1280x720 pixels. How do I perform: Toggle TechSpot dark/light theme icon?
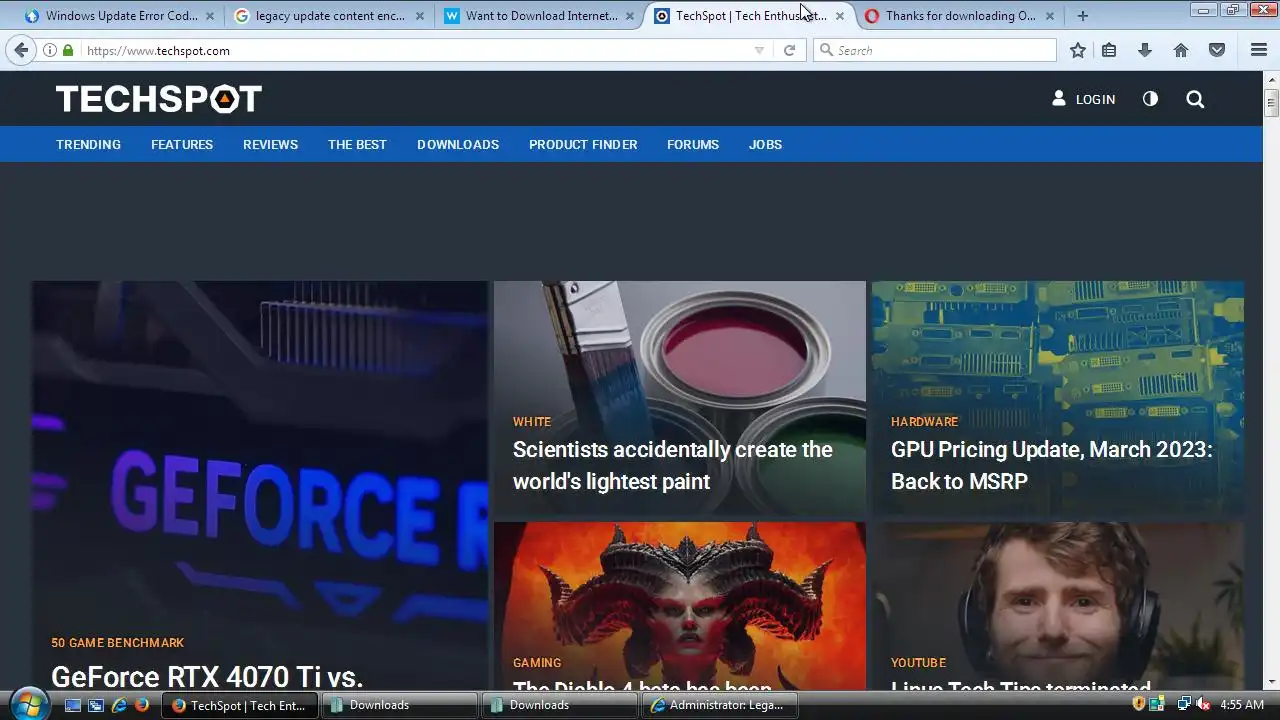[x=1150, y=99]
